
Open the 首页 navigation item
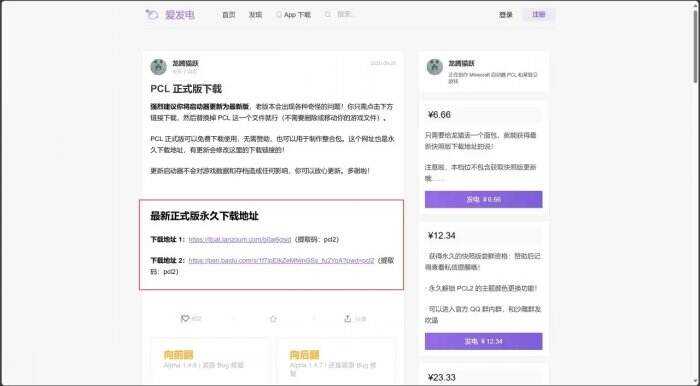[x=229, y=15]
